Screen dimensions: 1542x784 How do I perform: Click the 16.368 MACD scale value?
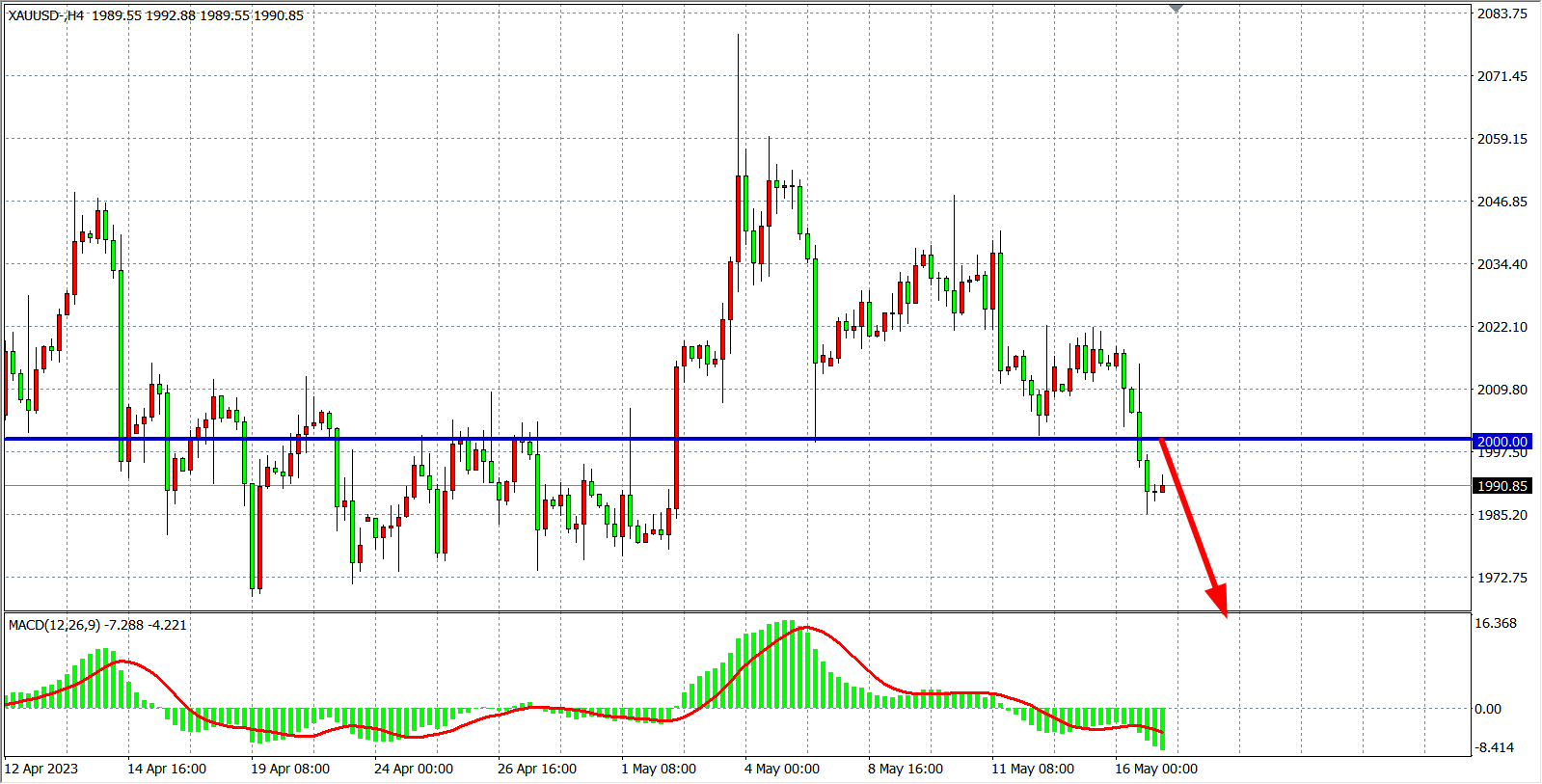tap(1496, 623)
